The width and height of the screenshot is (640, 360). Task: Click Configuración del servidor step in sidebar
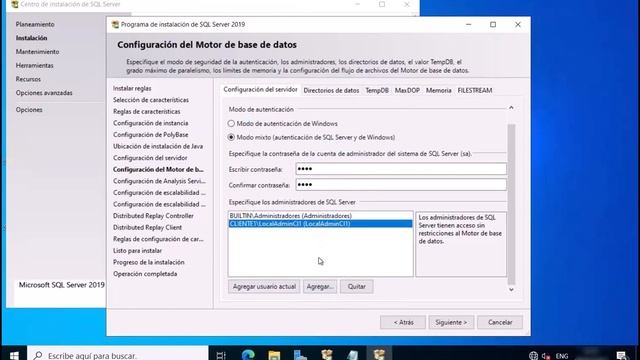coord(150,158)
